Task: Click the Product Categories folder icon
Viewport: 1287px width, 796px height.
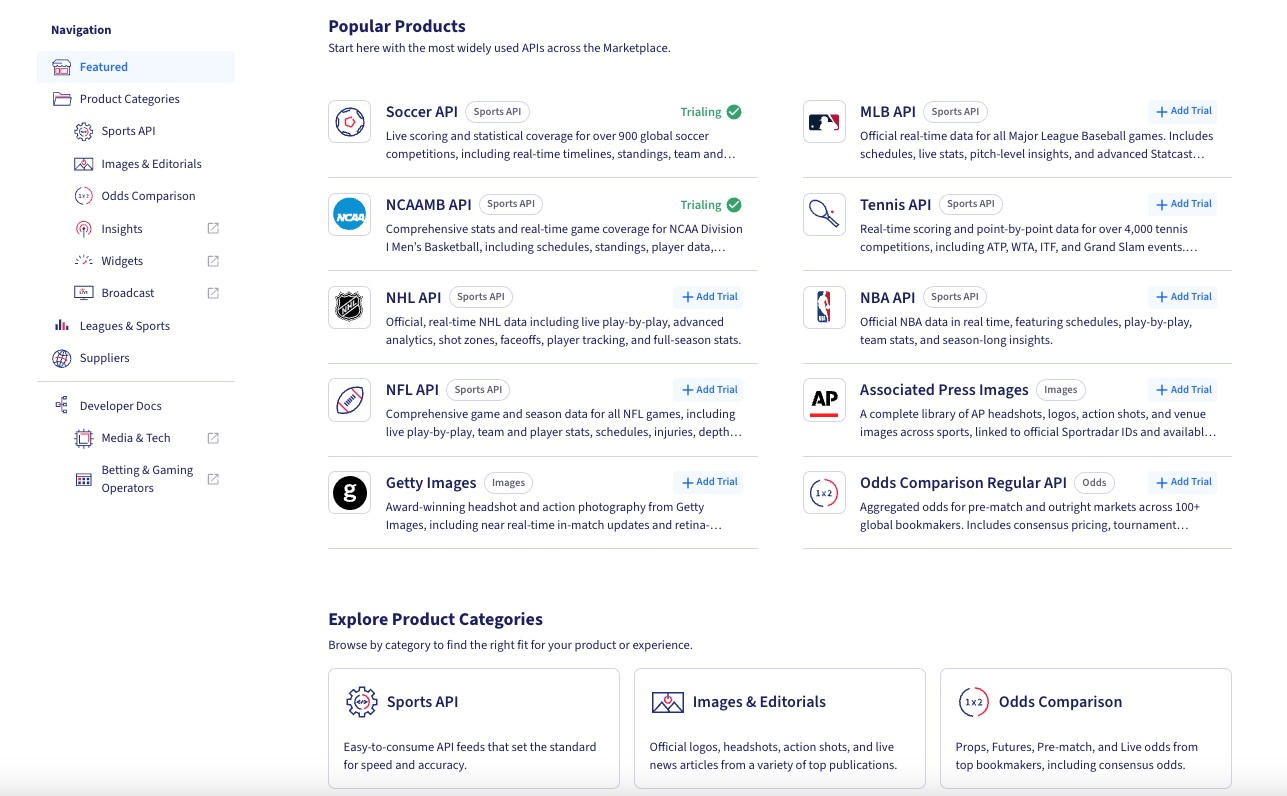Action: (62, 99)
